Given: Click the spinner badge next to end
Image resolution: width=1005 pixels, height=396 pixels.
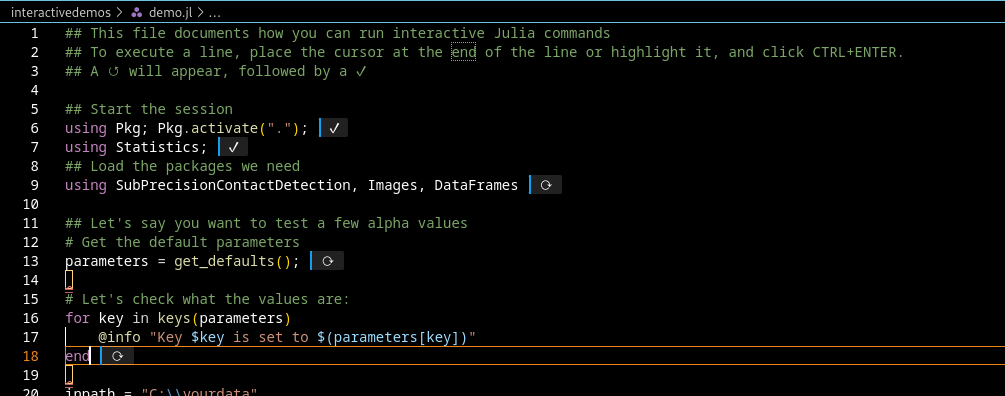Looking at the screenshot, I should pos(117,356).
